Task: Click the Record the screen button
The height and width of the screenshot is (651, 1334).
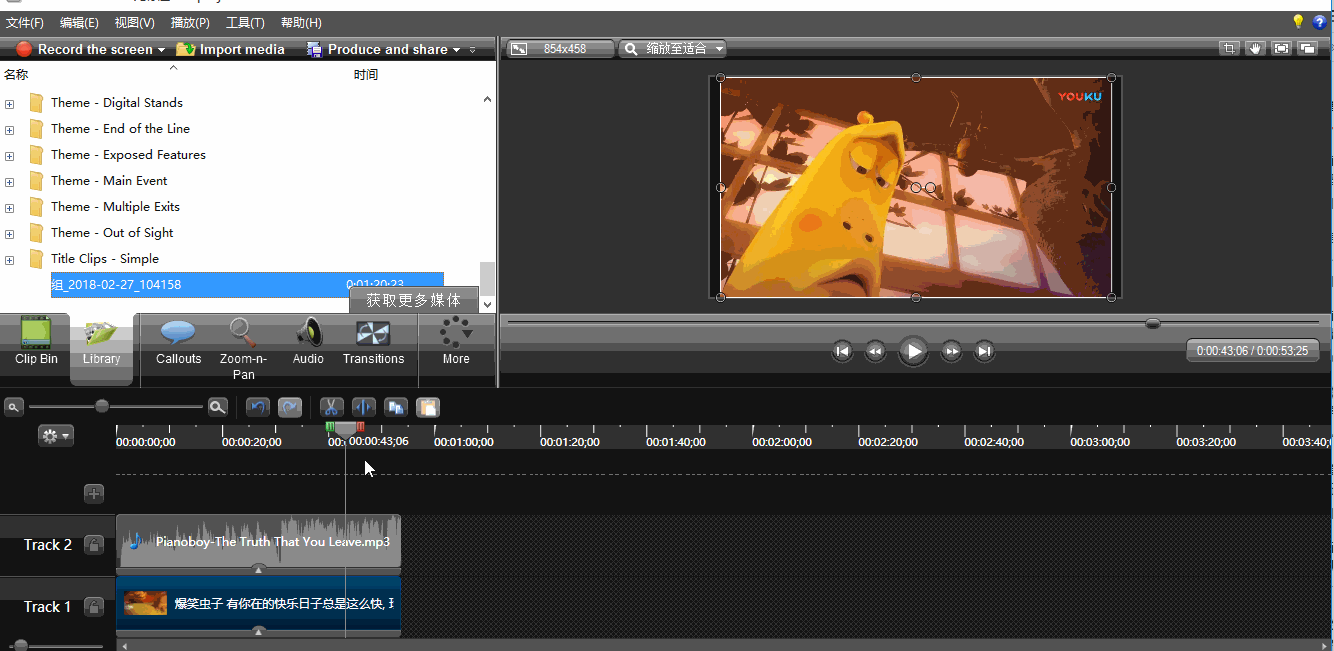Action: [85, 49]
